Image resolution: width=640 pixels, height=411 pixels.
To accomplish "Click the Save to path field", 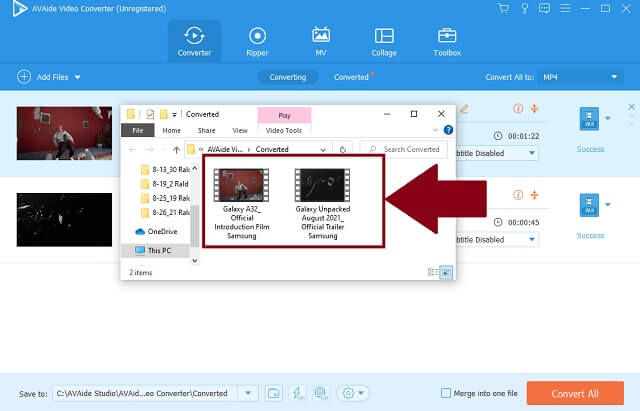I will click(146, 393).
